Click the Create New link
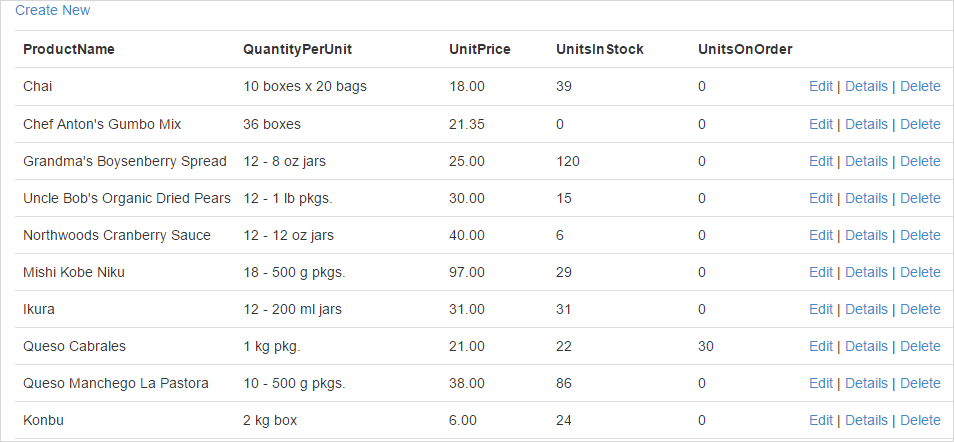The image size is (954, 442). coord(52,10)
